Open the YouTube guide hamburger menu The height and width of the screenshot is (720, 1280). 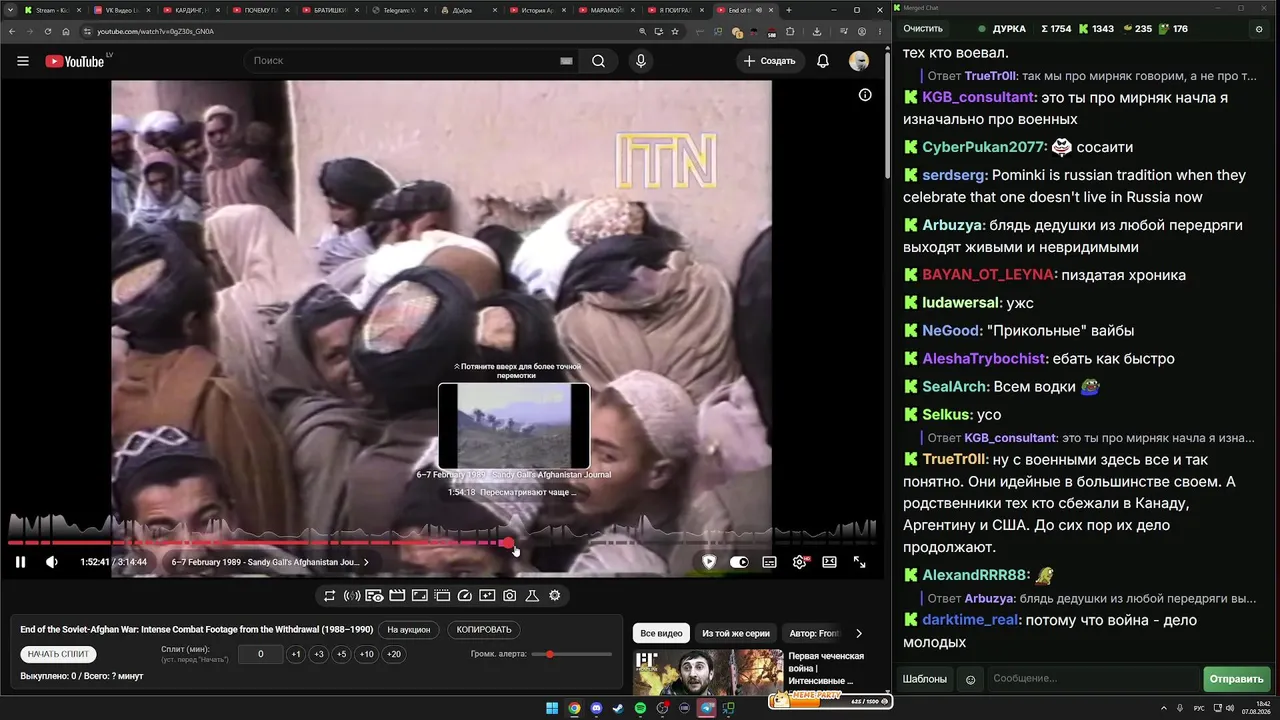(x=23, y=61)
